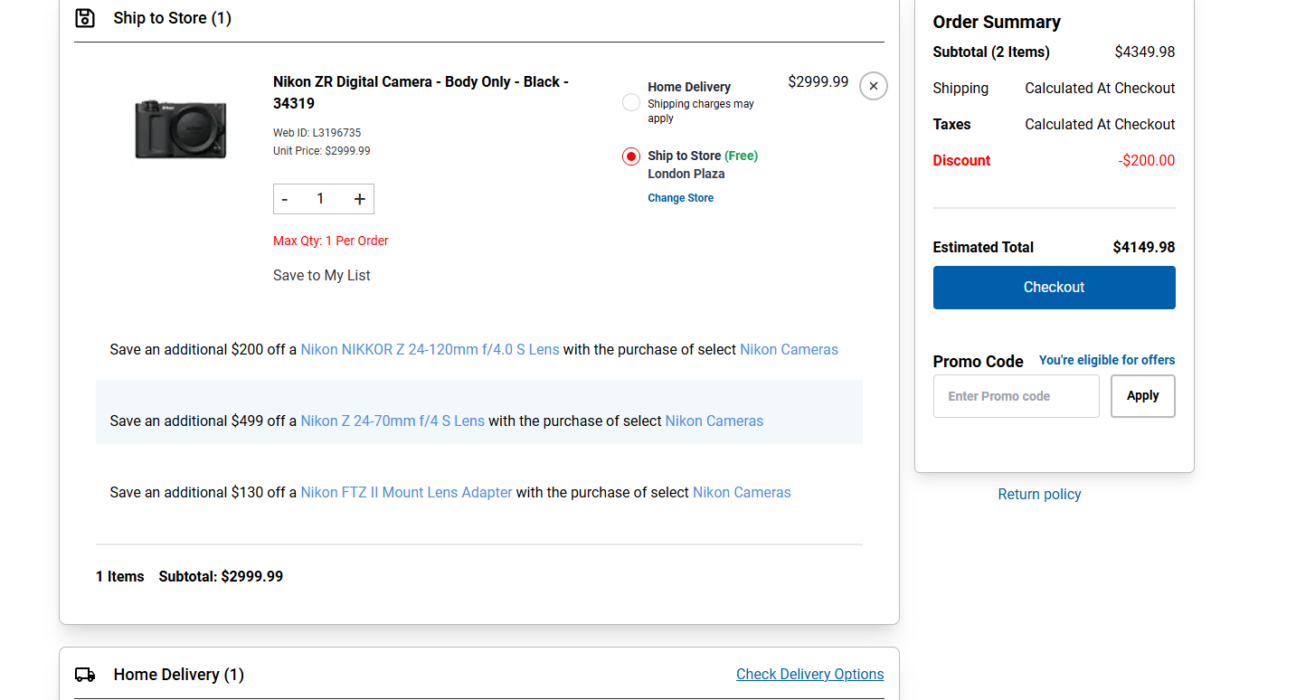Click Change Store link
Viewport: 1296px width, 700px height.
pos(680,198)
